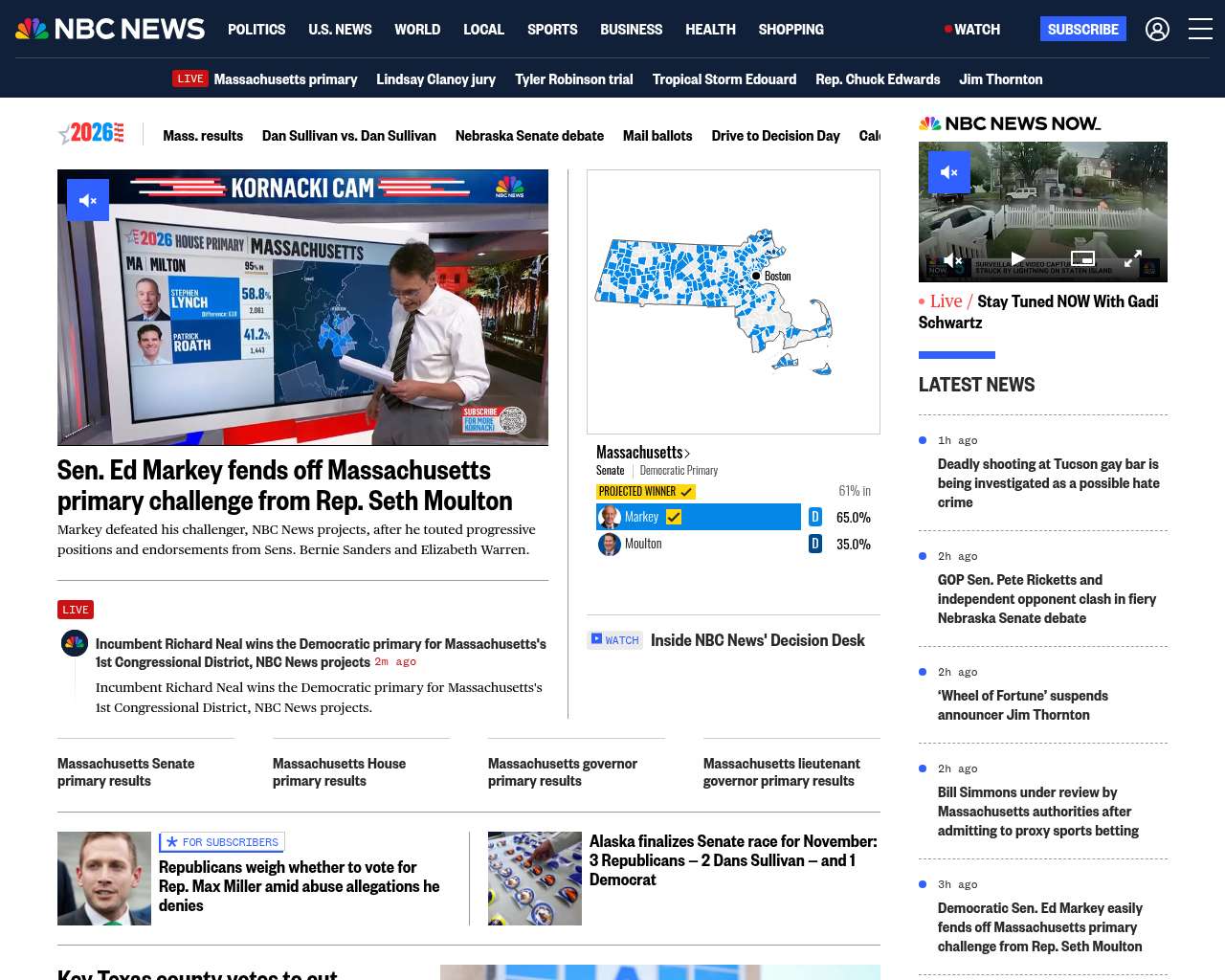Enter fullscreen on NBC News Now player
The image size is (1225, 980).
[x=1132, y=259]
